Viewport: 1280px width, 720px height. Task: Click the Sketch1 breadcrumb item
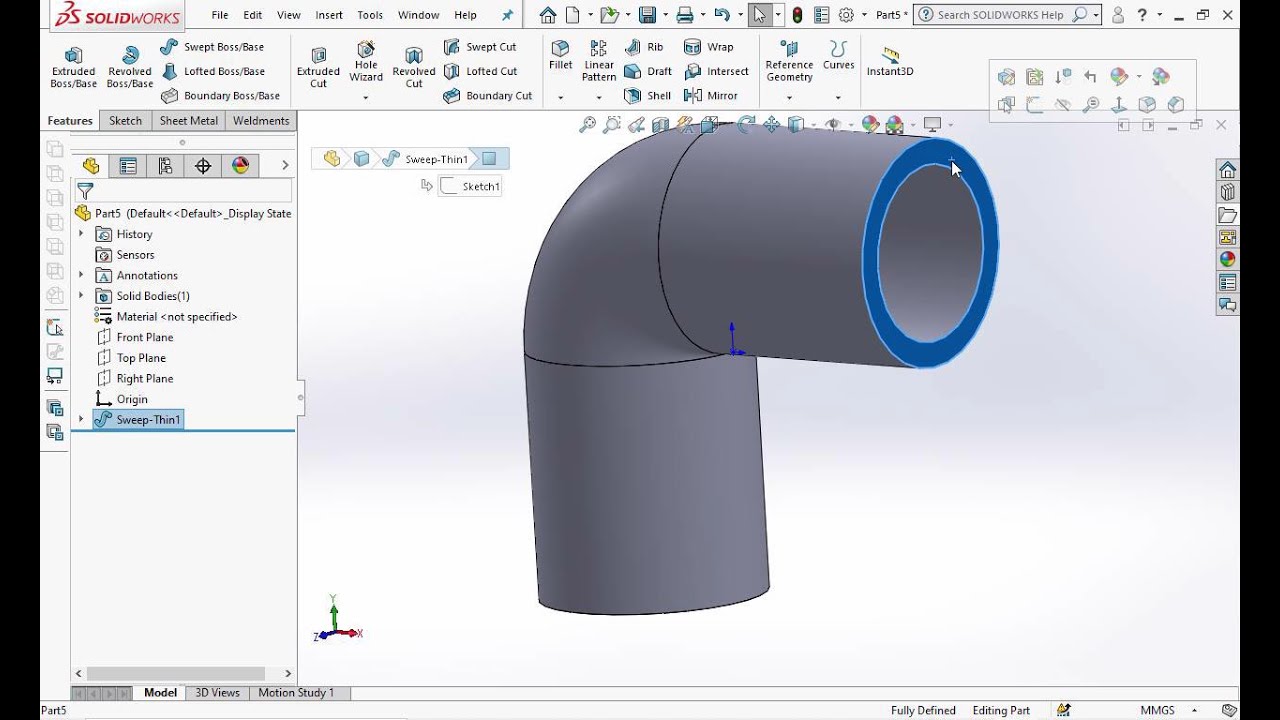470,186
